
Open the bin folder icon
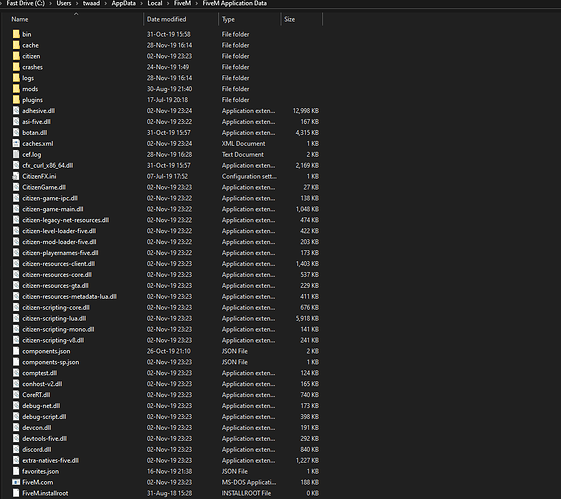[x=16, y=34]
